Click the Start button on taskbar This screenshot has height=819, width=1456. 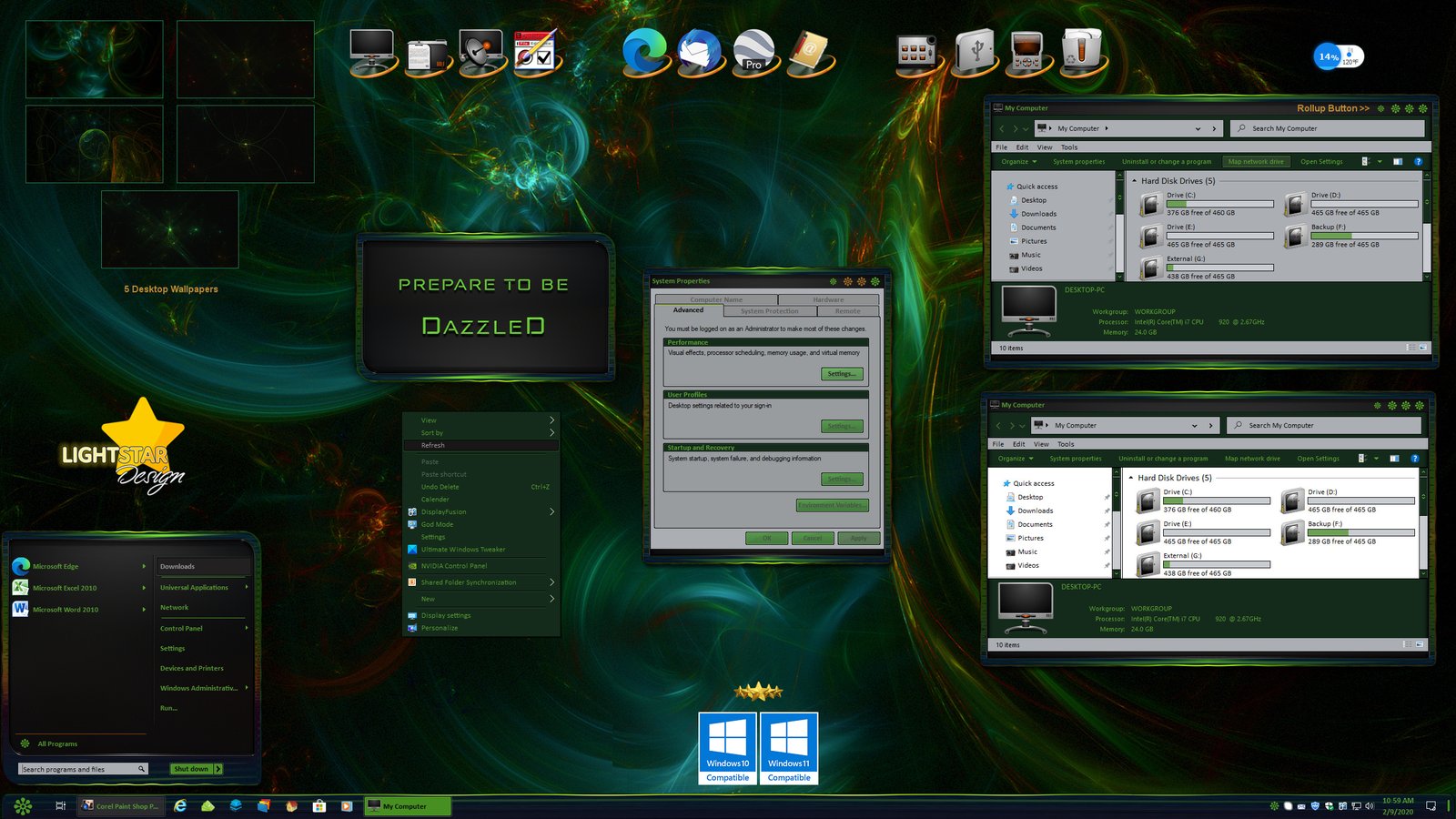[23, 805]
